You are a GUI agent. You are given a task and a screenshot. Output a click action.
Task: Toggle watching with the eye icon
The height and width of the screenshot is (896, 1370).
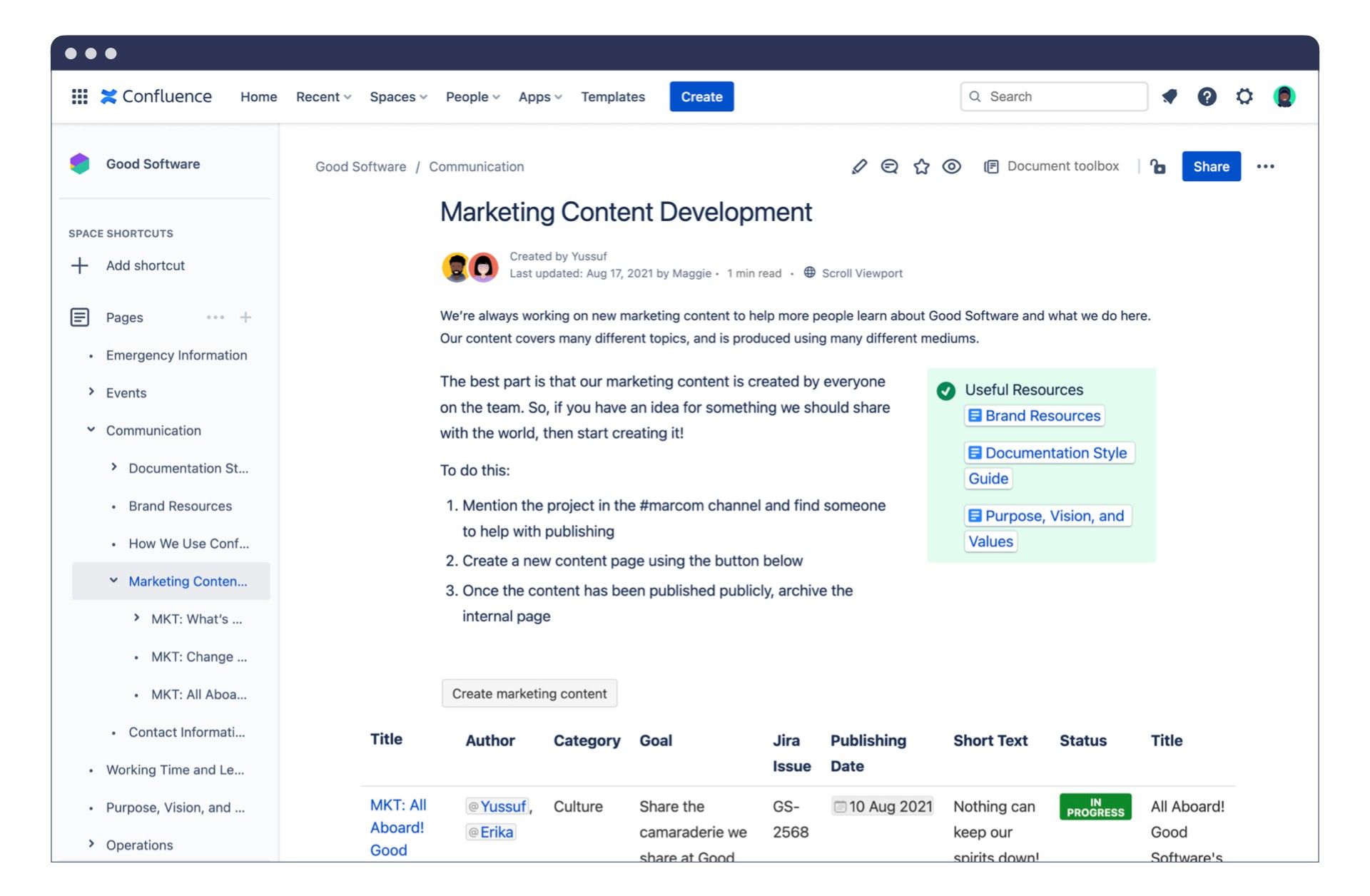click(x=952, y=167)
